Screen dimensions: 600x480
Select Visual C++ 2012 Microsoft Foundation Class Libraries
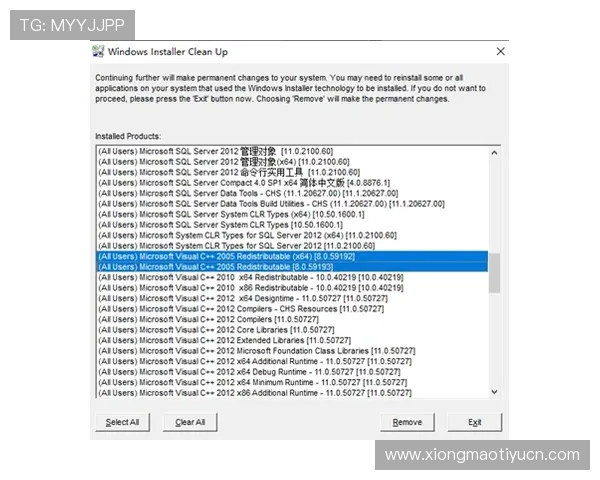292,351
